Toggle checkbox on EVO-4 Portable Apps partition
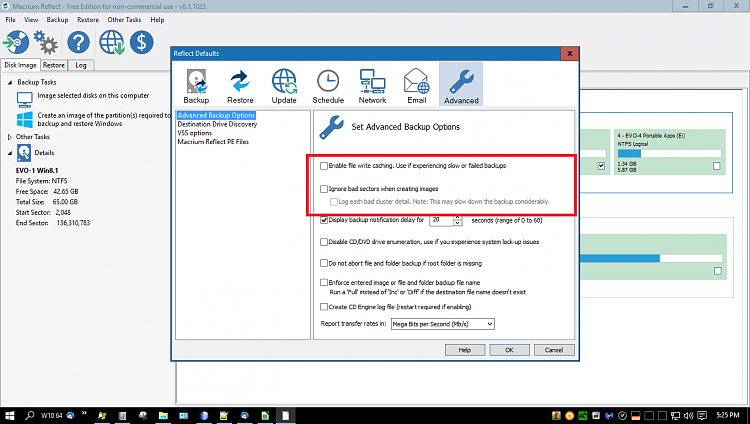This screenshot has height=424, width=750. (x=717, y=166)
